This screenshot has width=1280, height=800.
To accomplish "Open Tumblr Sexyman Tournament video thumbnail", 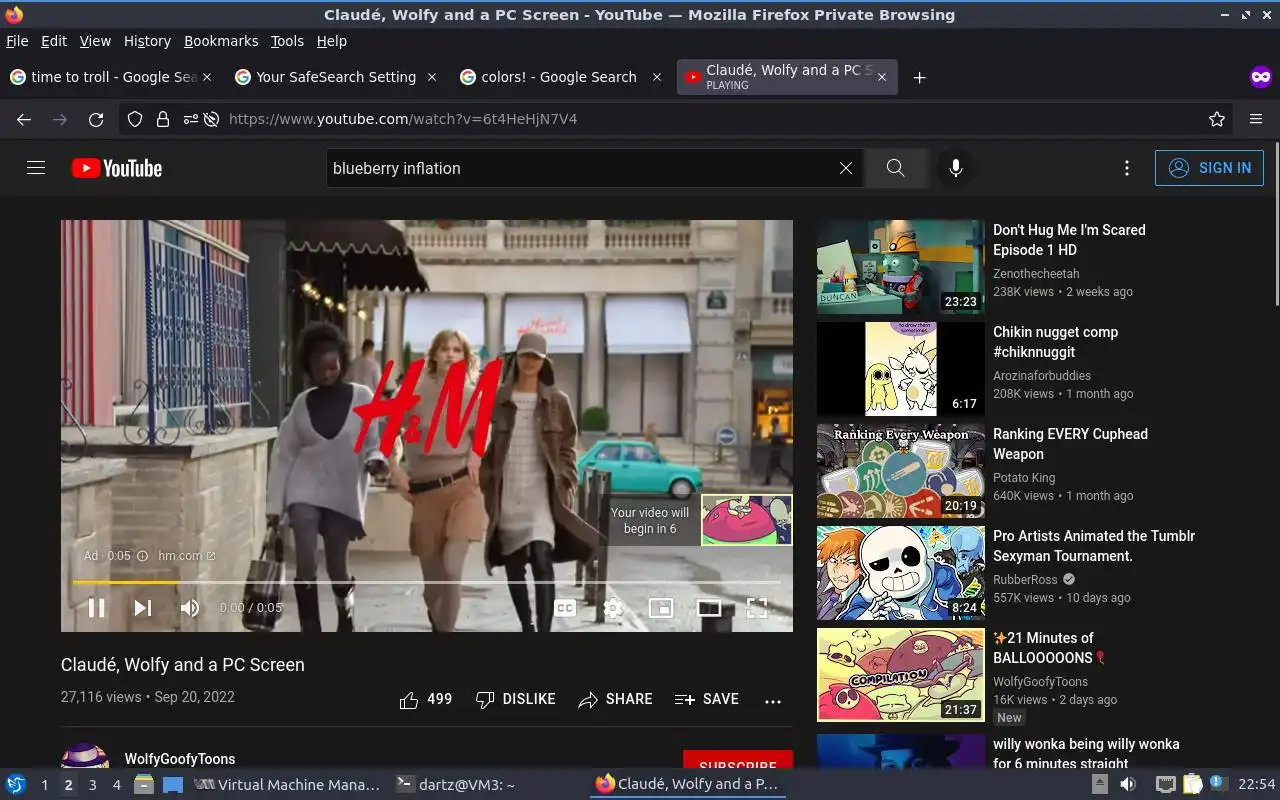I will (901, 573).
